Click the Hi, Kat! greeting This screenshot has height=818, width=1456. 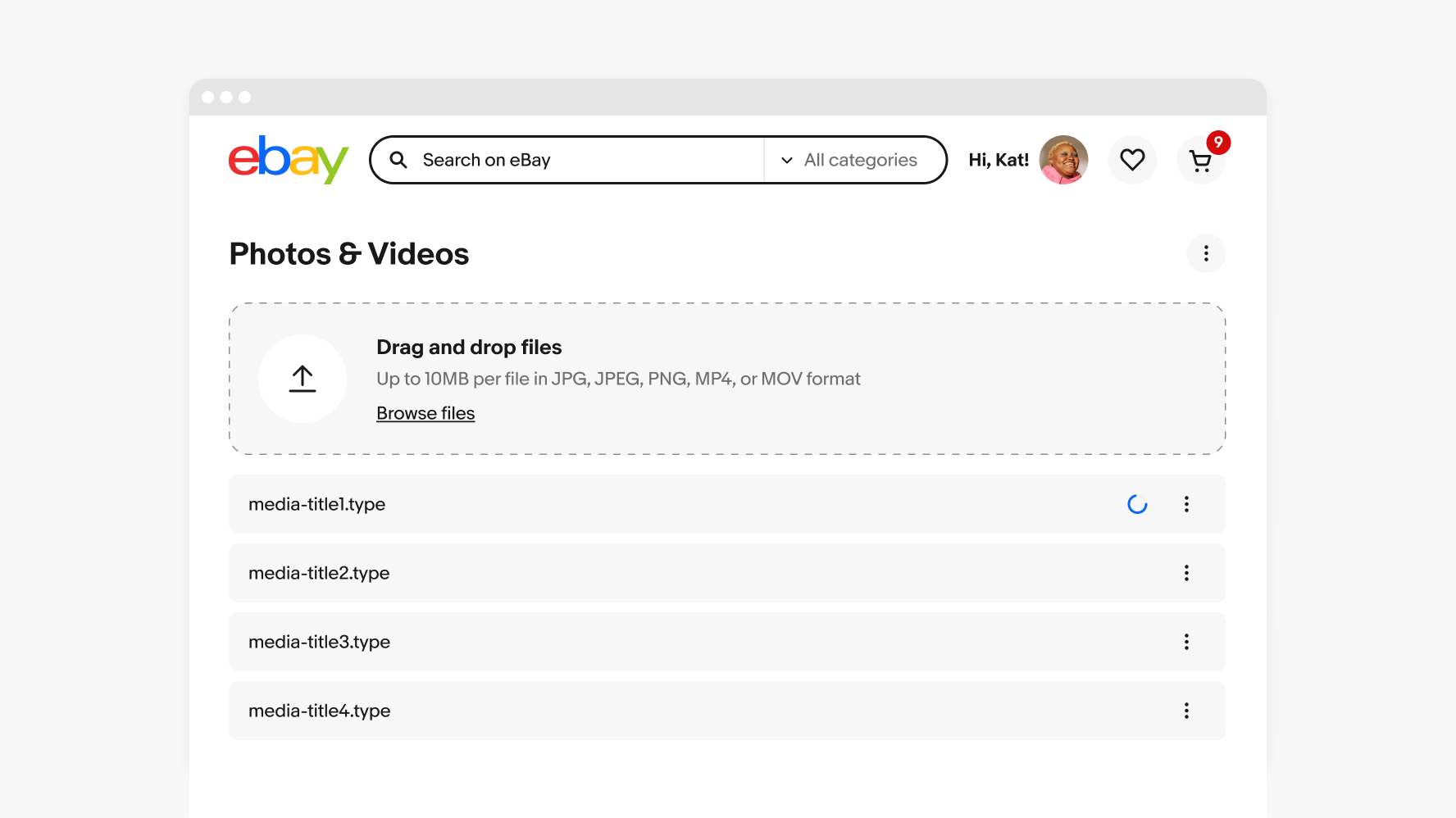[x=999, y=160]
